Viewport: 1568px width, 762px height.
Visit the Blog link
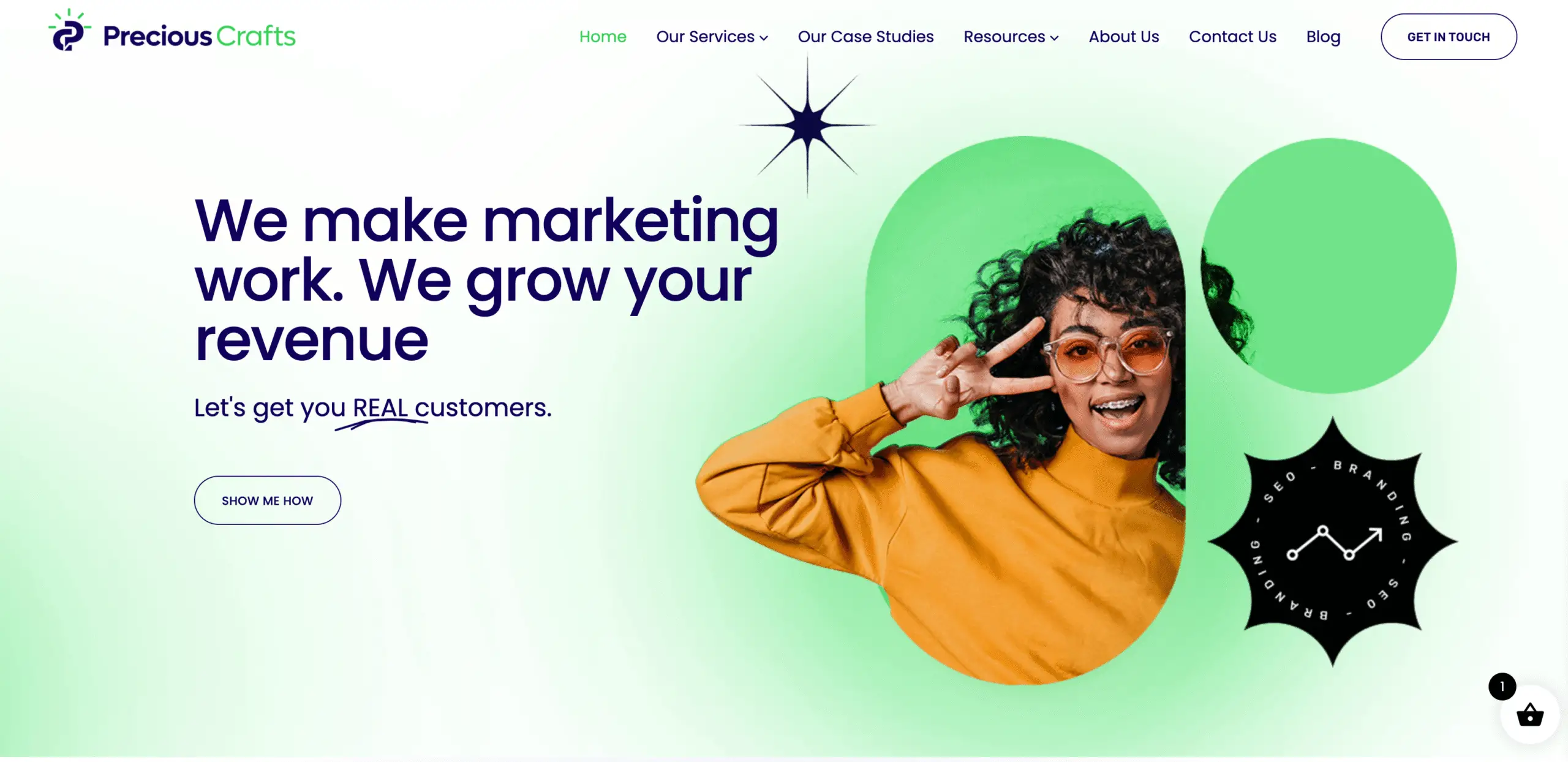point(1323,37)
